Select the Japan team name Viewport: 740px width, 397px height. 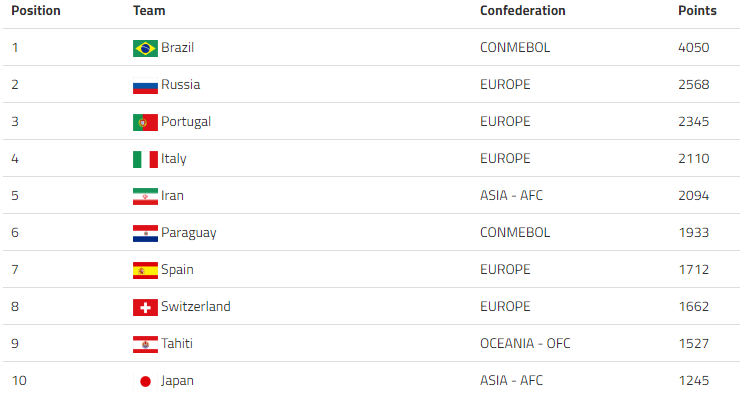pyautogui.click(x=177, y=380)
